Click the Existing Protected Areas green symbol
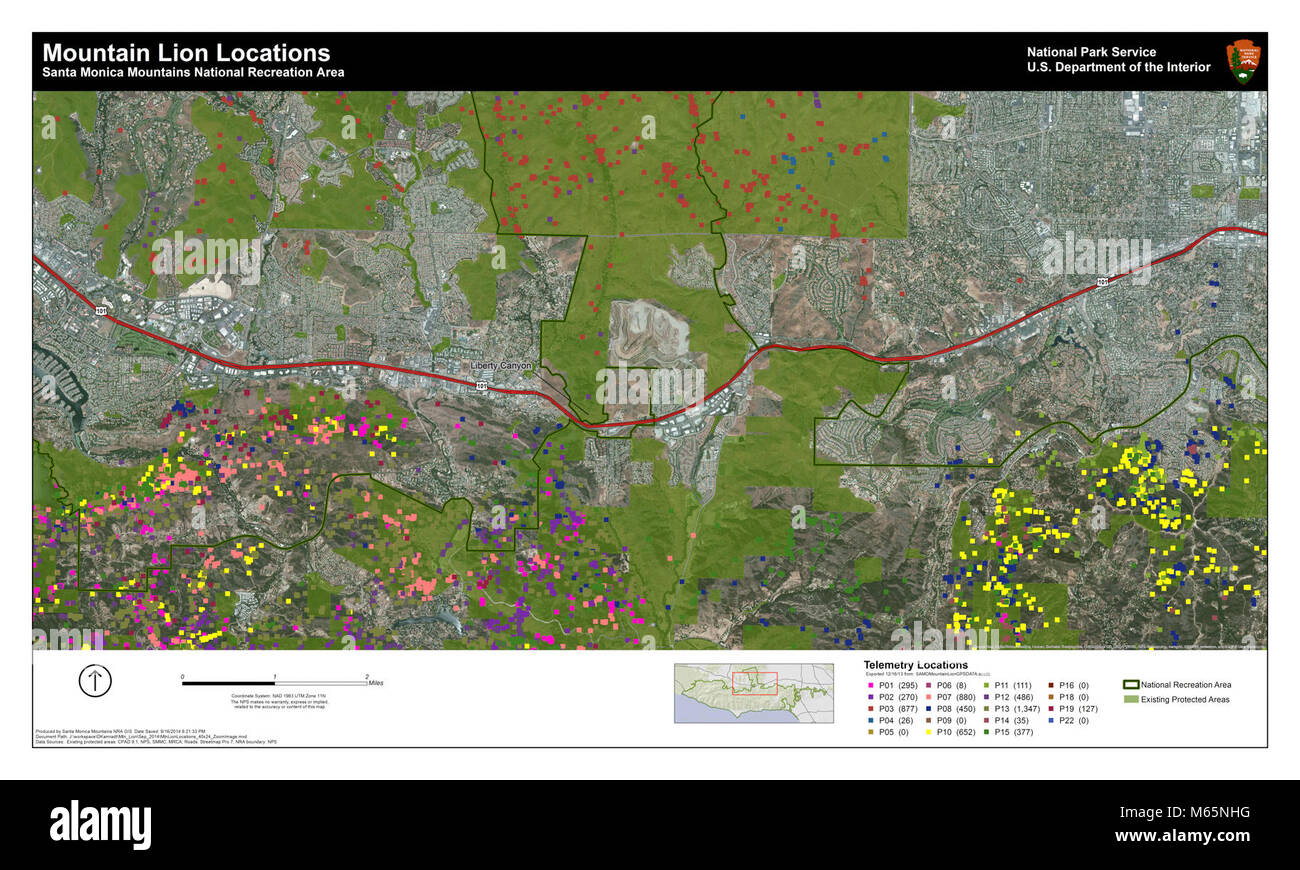1300x870 pixels. 1131,699
